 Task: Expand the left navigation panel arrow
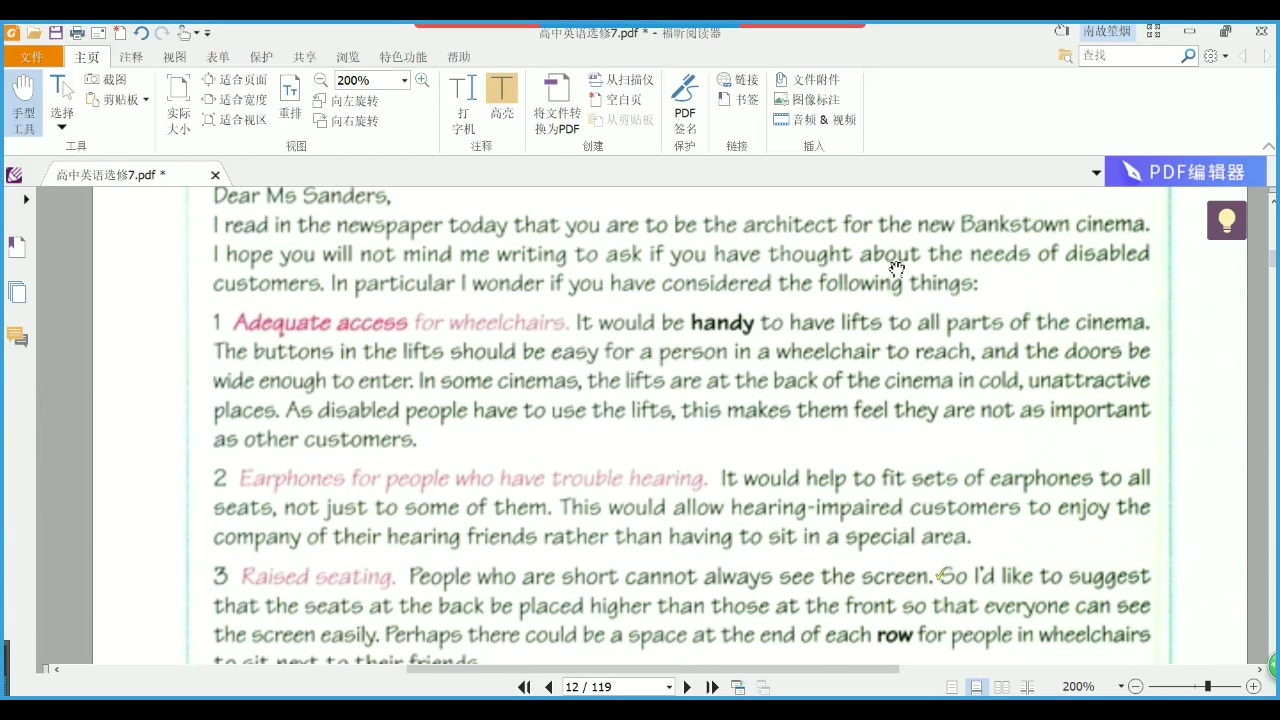point(26,199)
